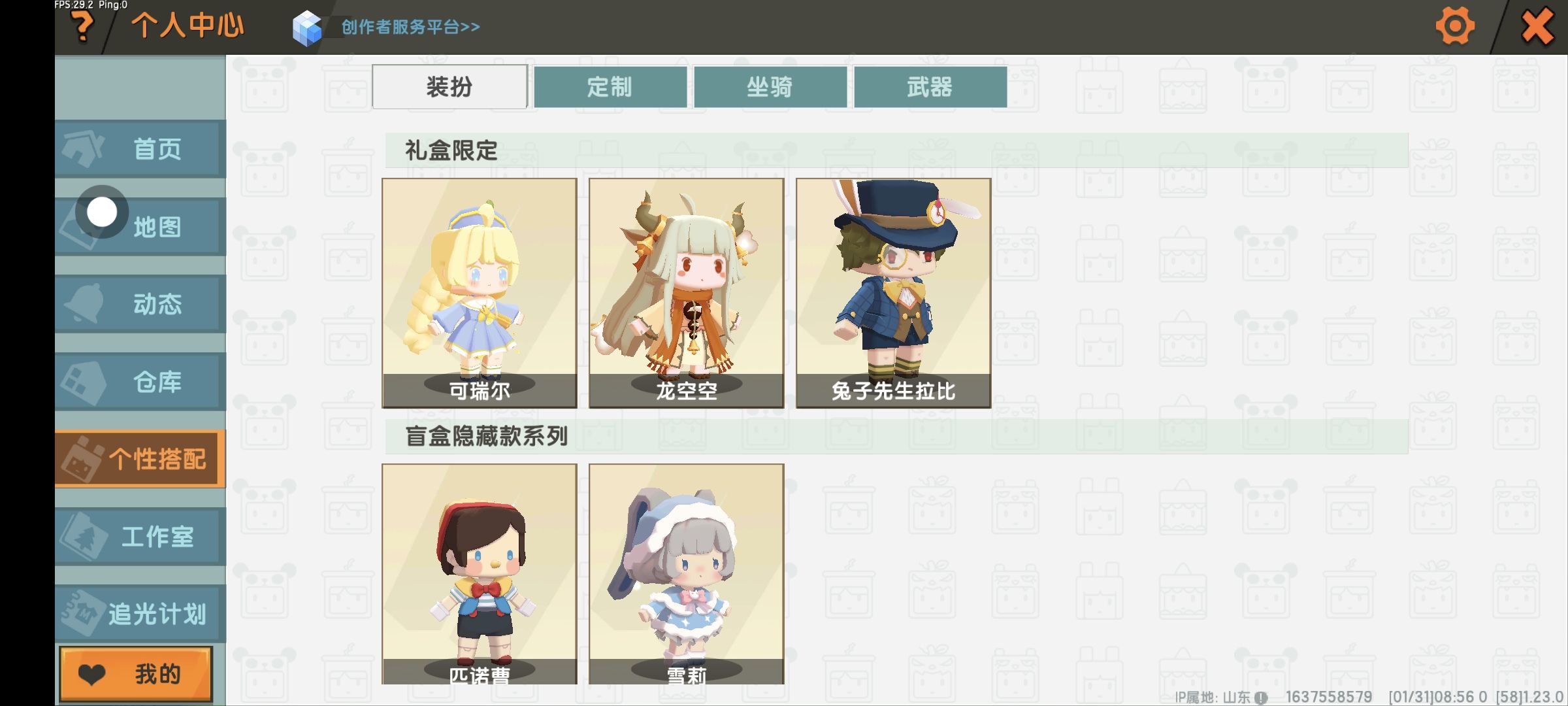
Task: Go to 追光计划 sidebar item
Action: coord(140,614)
